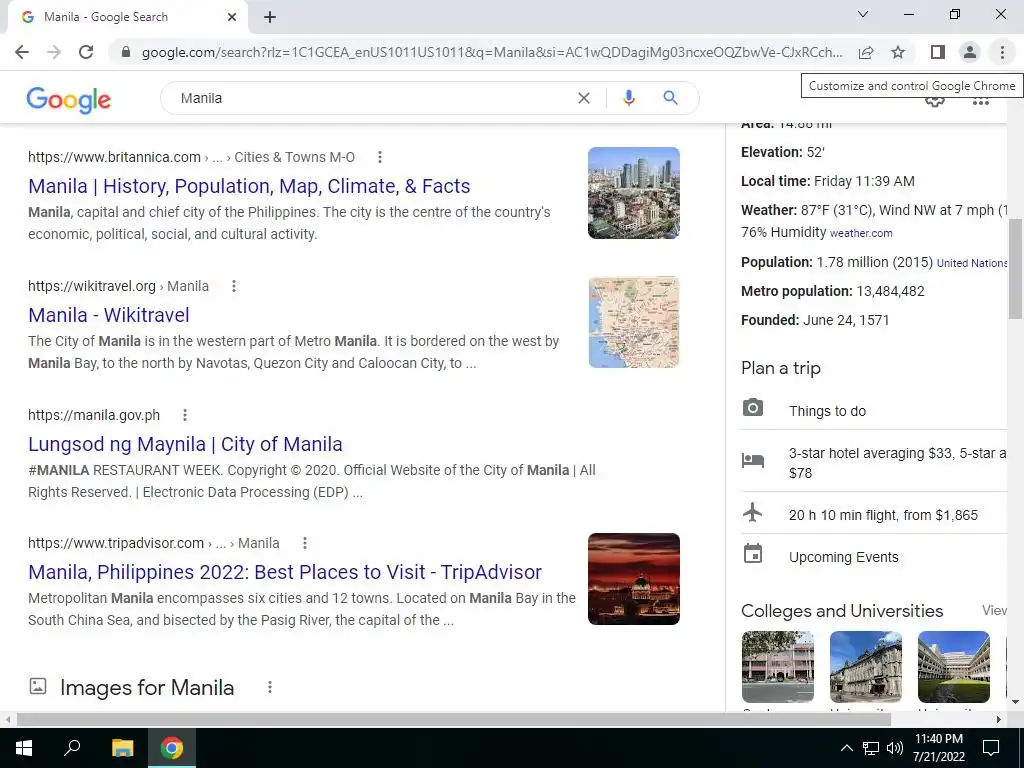Click the blue search magnifier button
1024x768 pixels.
tap(670, 98)
